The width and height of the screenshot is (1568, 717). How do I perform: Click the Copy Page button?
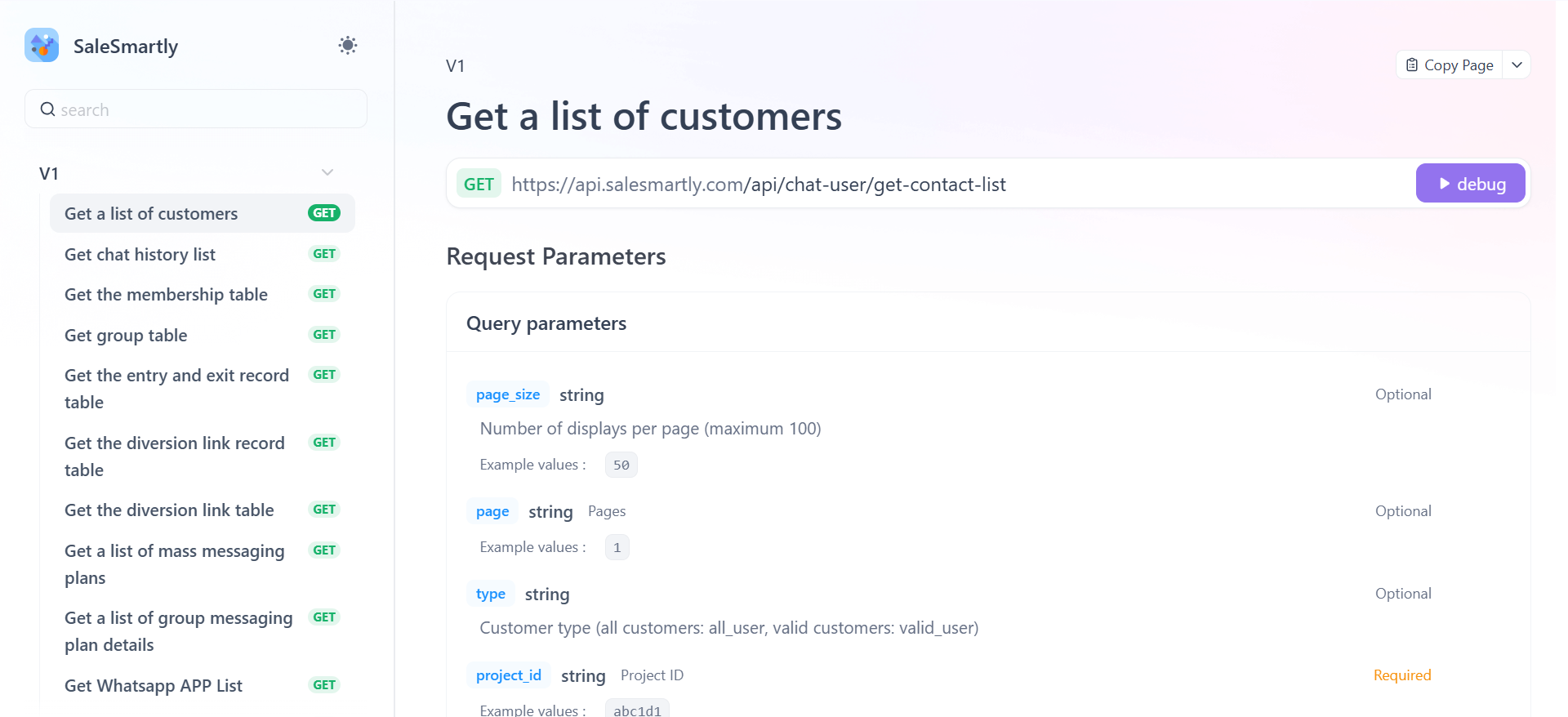click(x=1450, y=65)
